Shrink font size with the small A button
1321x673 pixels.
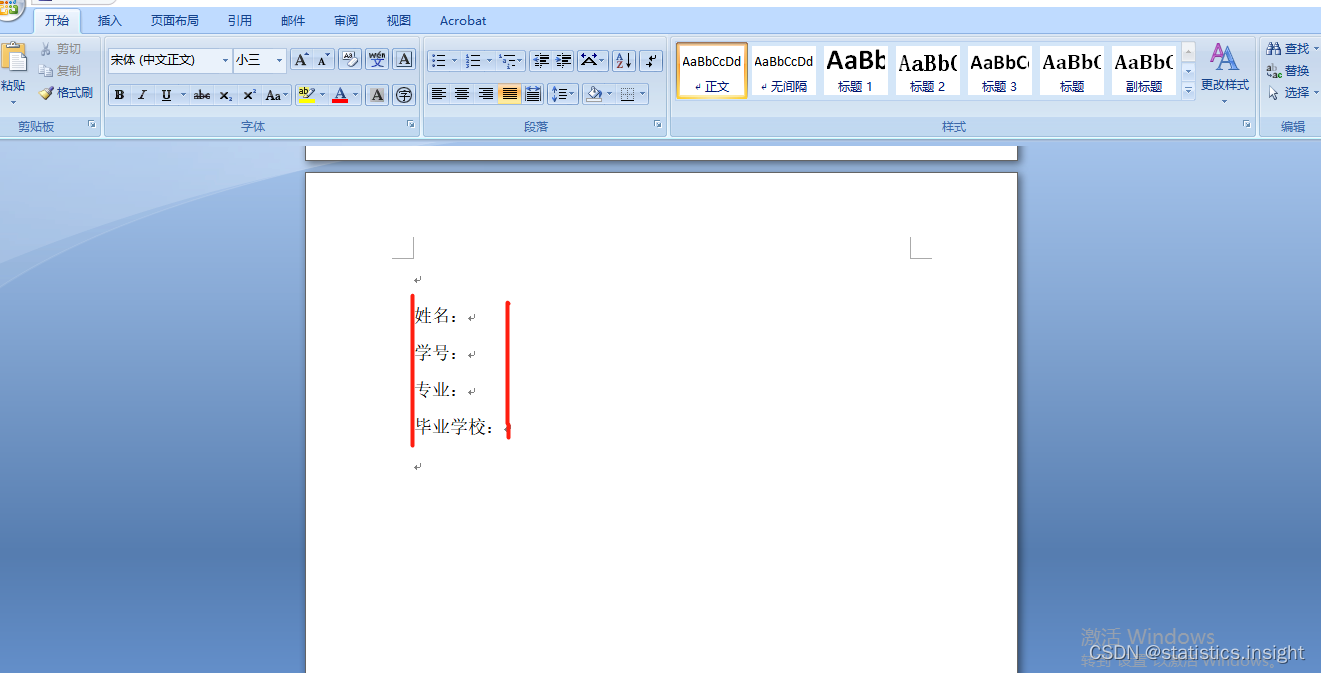click(x=322, y=60)
